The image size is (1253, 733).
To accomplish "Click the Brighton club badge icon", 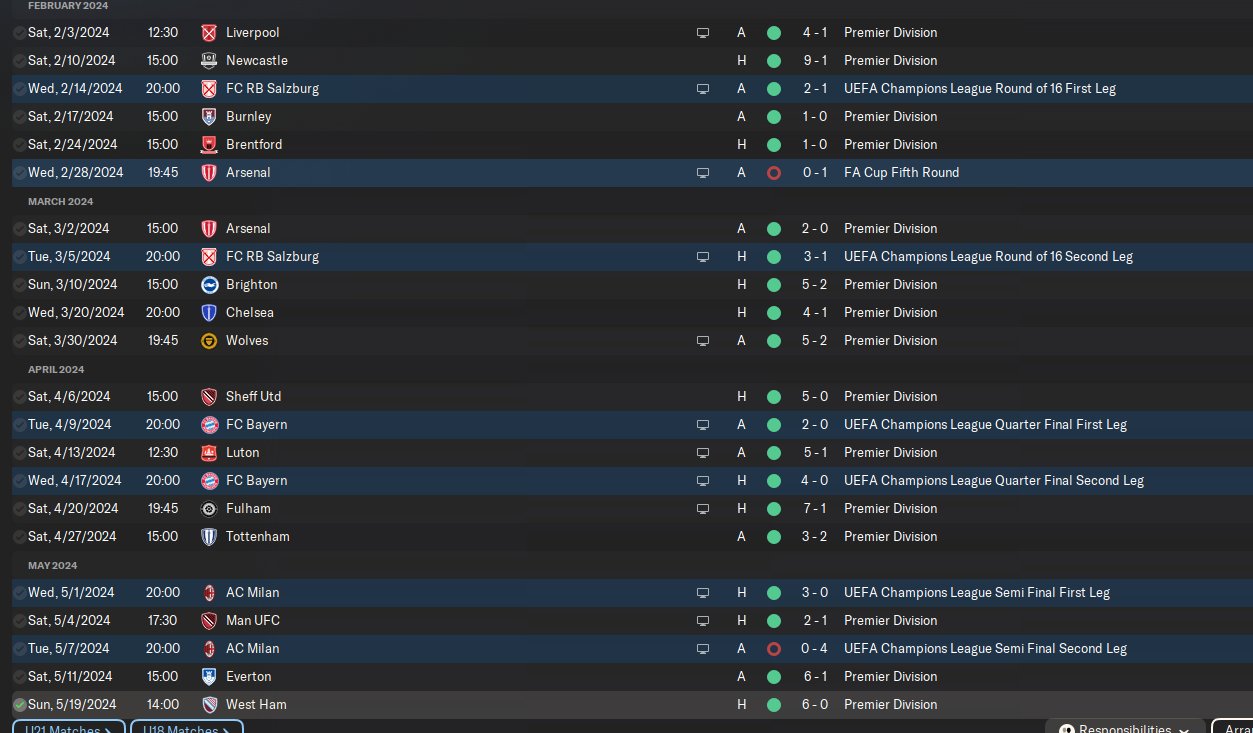I will 209,285.
